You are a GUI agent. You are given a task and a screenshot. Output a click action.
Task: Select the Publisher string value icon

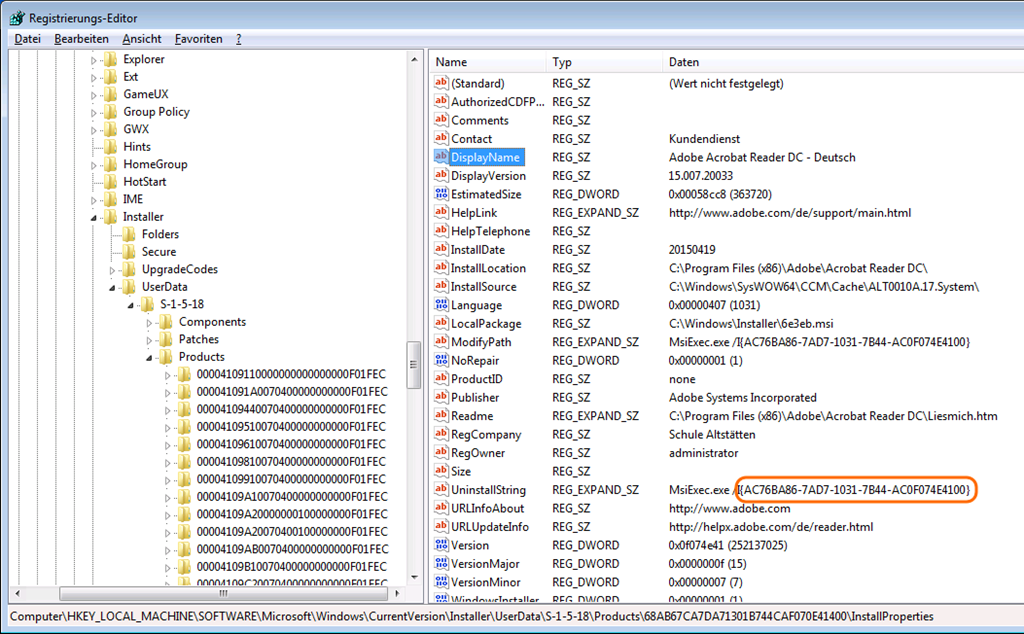pyautogui.click(x=441, y=397)
